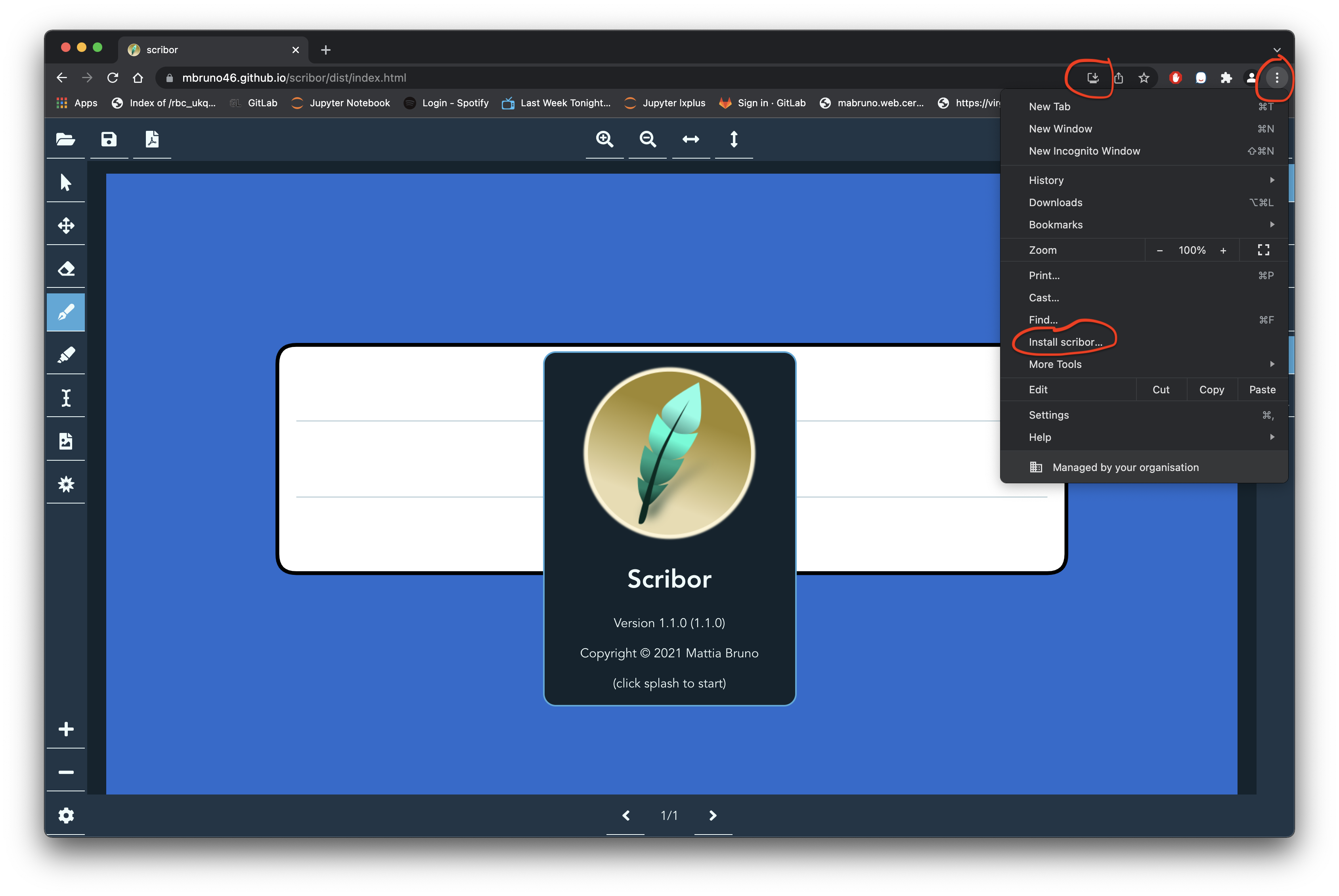The image size is (1339, 896).
Task: Open Downloads from the menu
Action: (1144, 202)
